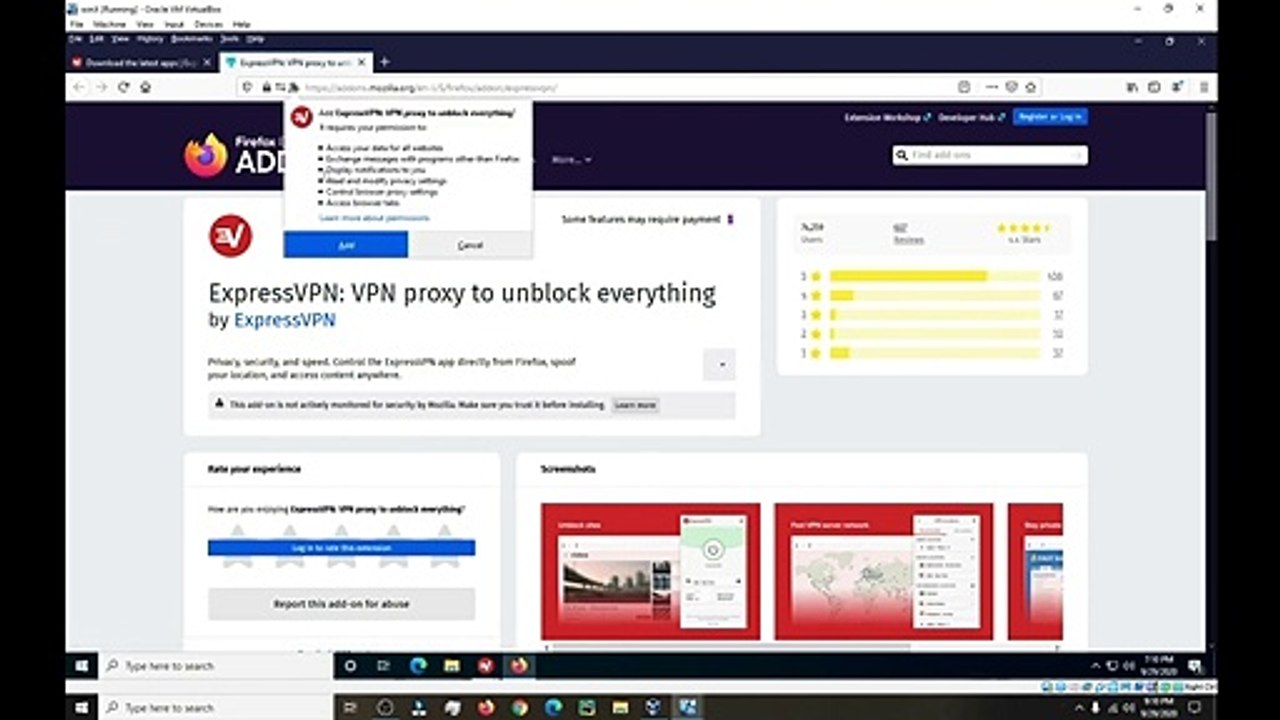This screenshot has height=720, width=1280.
Task: Open the Firefox hamburger menu
Action: [1204, 87]
